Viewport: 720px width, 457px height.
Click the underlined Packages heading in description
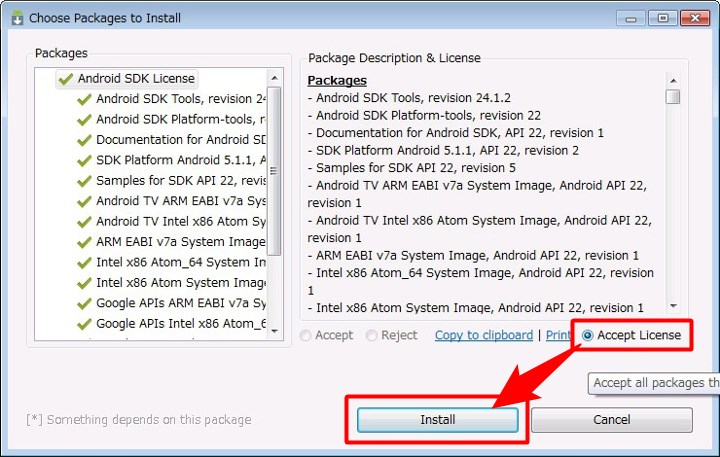pos(337,80)
